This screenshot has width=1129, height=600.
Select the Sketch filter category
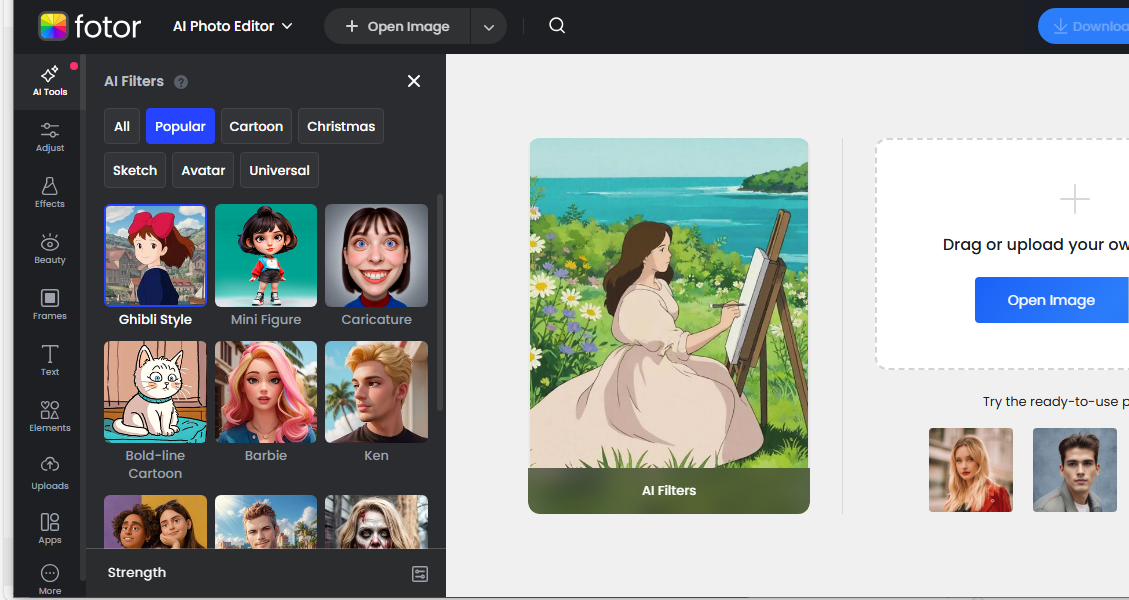coord(135,170)
